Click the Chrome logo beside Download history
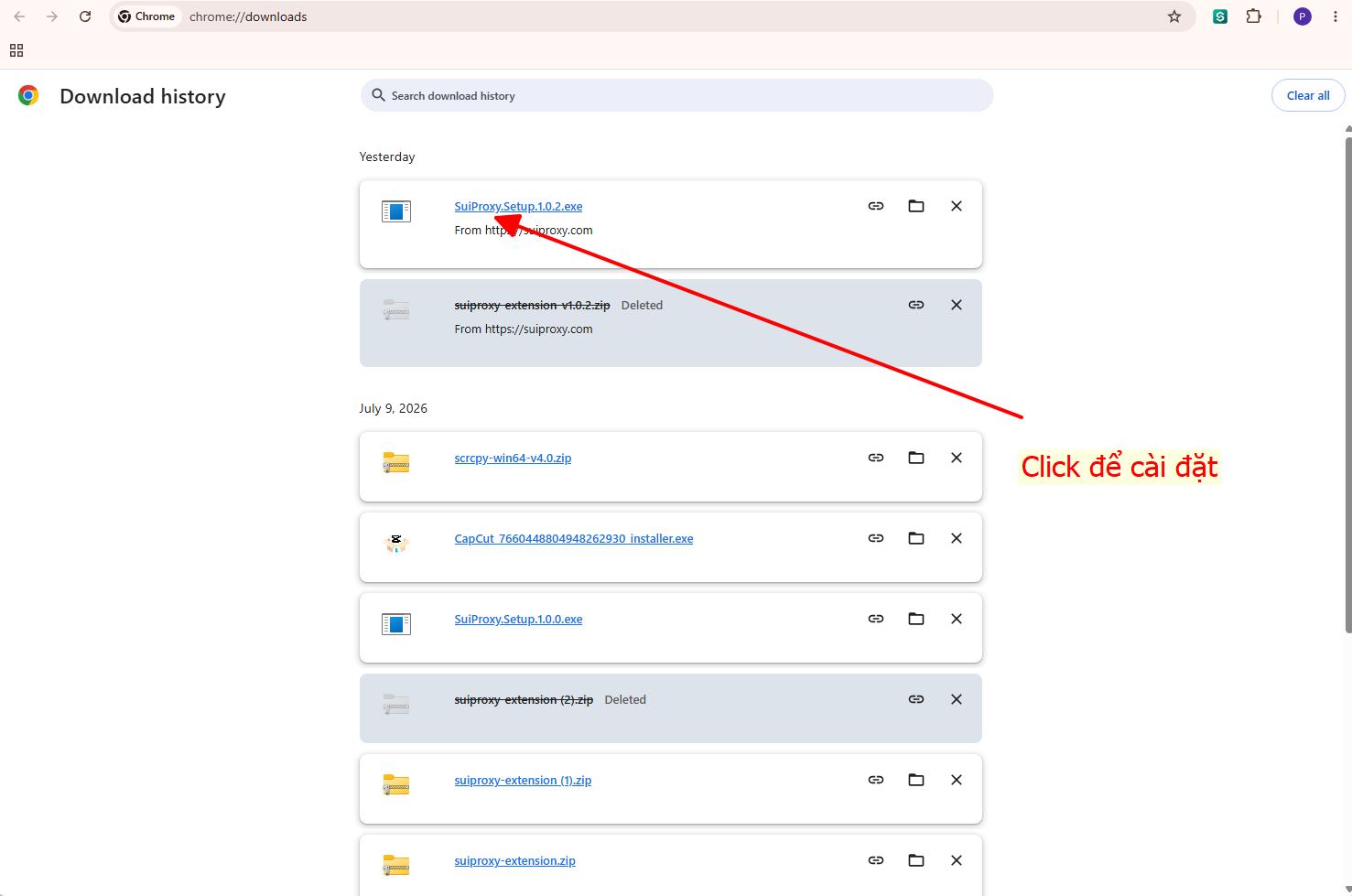The image size is (1352, 896). coord(28,95)
